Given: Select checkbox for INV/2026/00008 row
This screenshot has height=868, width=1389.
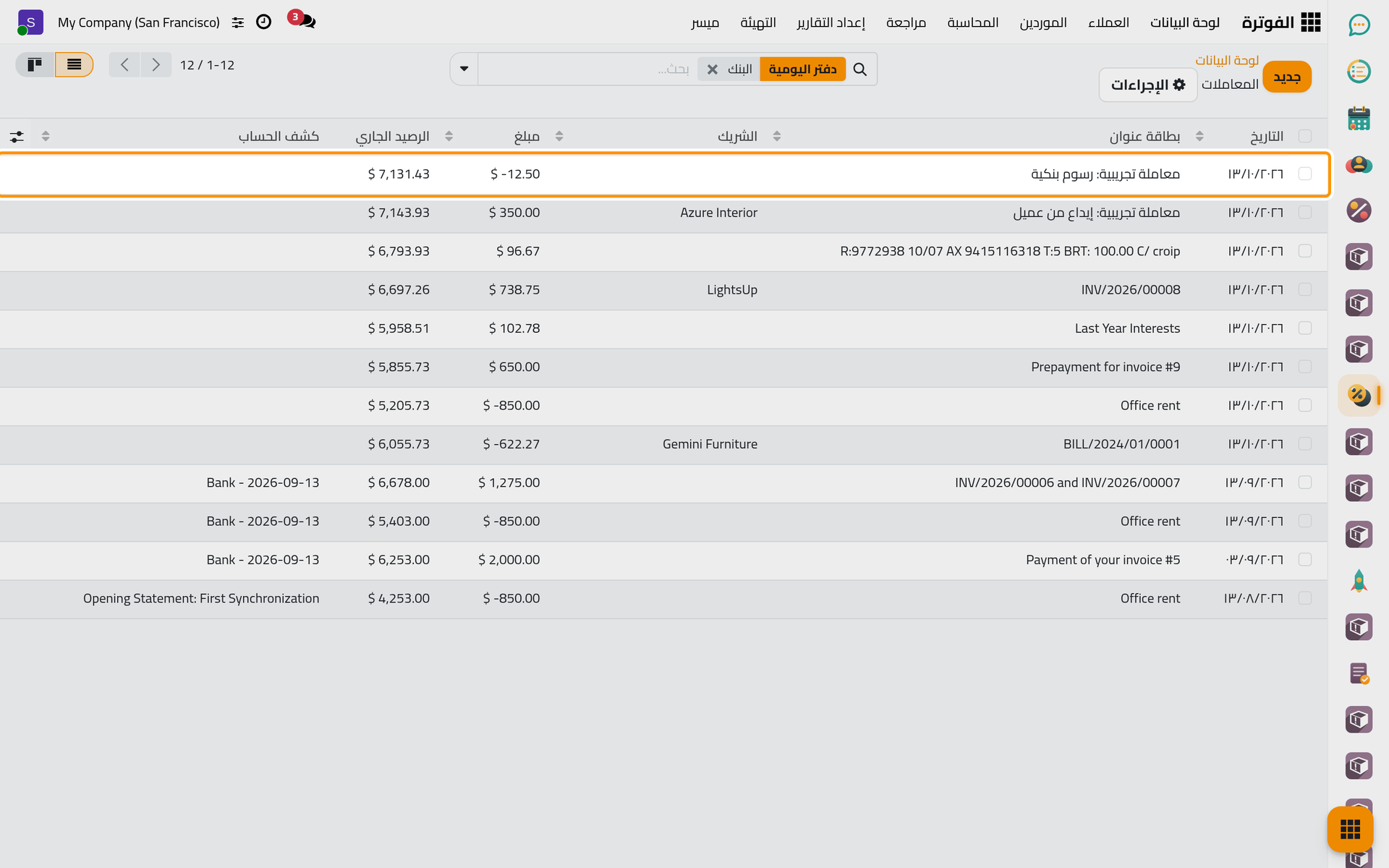Looking at the screenshot, I should point(1305,289).
